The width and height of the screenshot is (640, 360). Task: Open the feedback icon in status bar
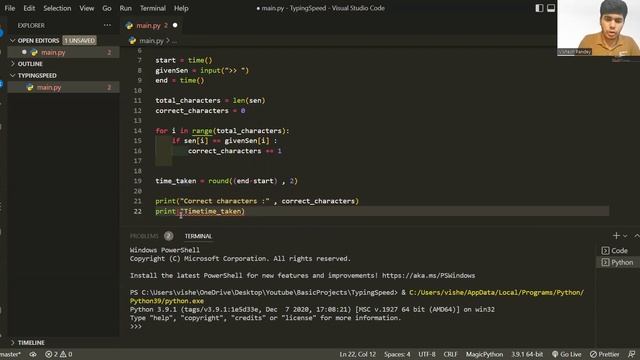(x=631, y=354)
